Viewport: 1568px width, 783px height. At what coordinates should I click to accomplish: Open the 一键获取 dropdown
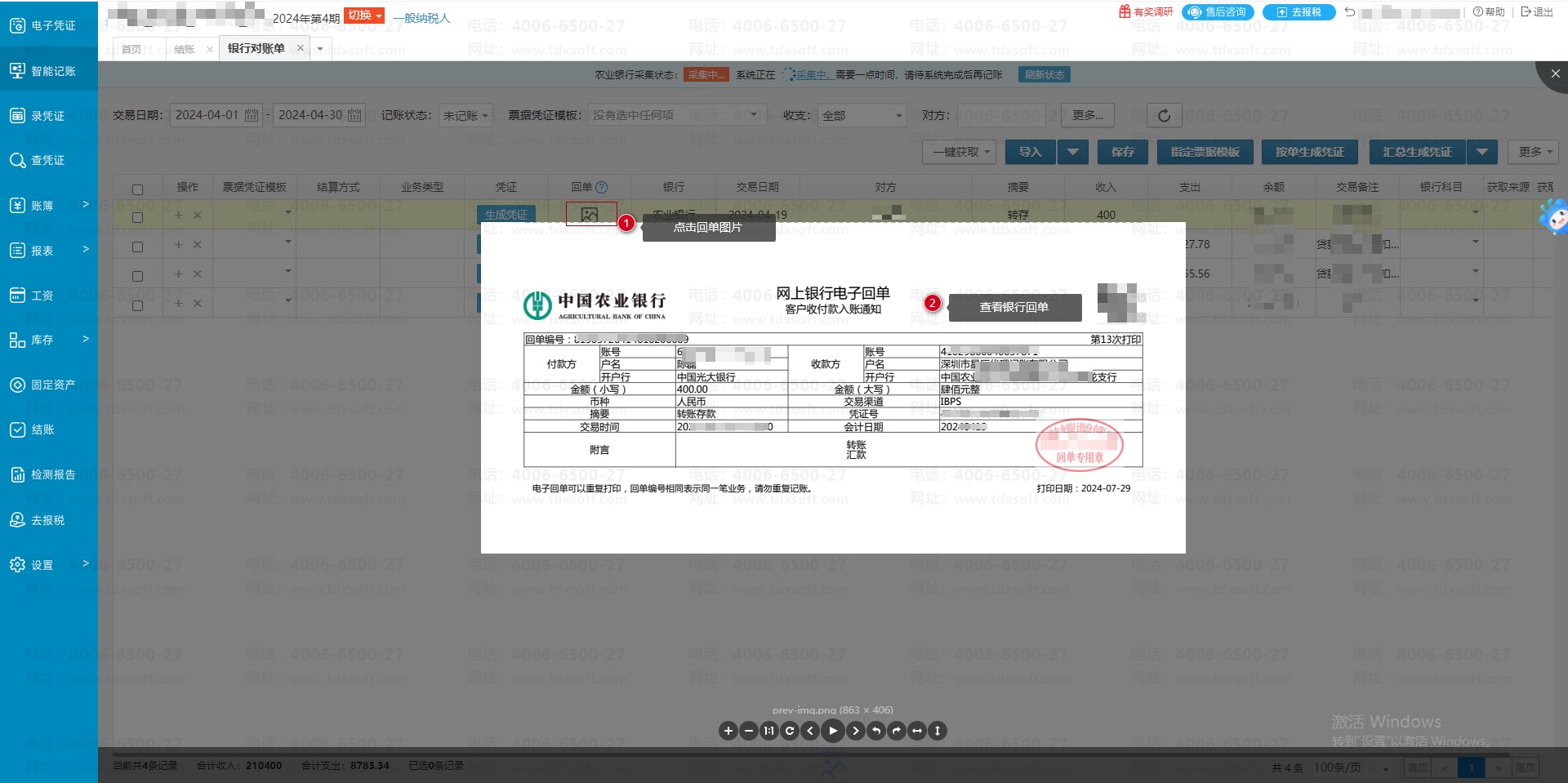click(x=960, y=152)
